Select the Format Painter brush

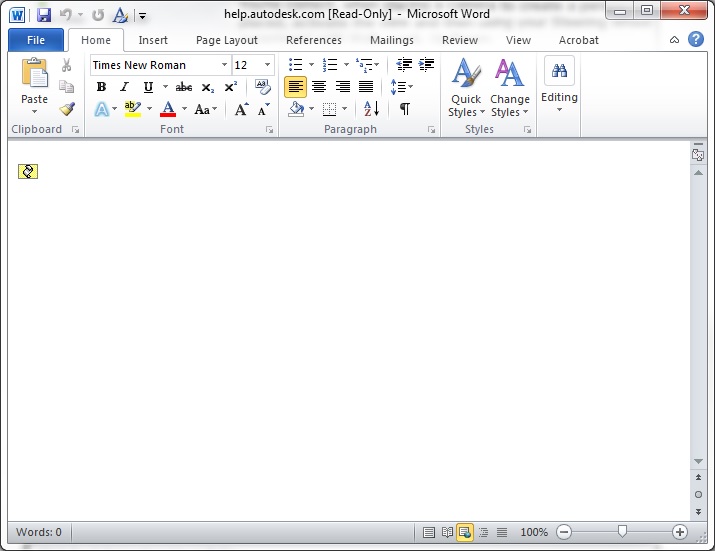tap(67, 109)
